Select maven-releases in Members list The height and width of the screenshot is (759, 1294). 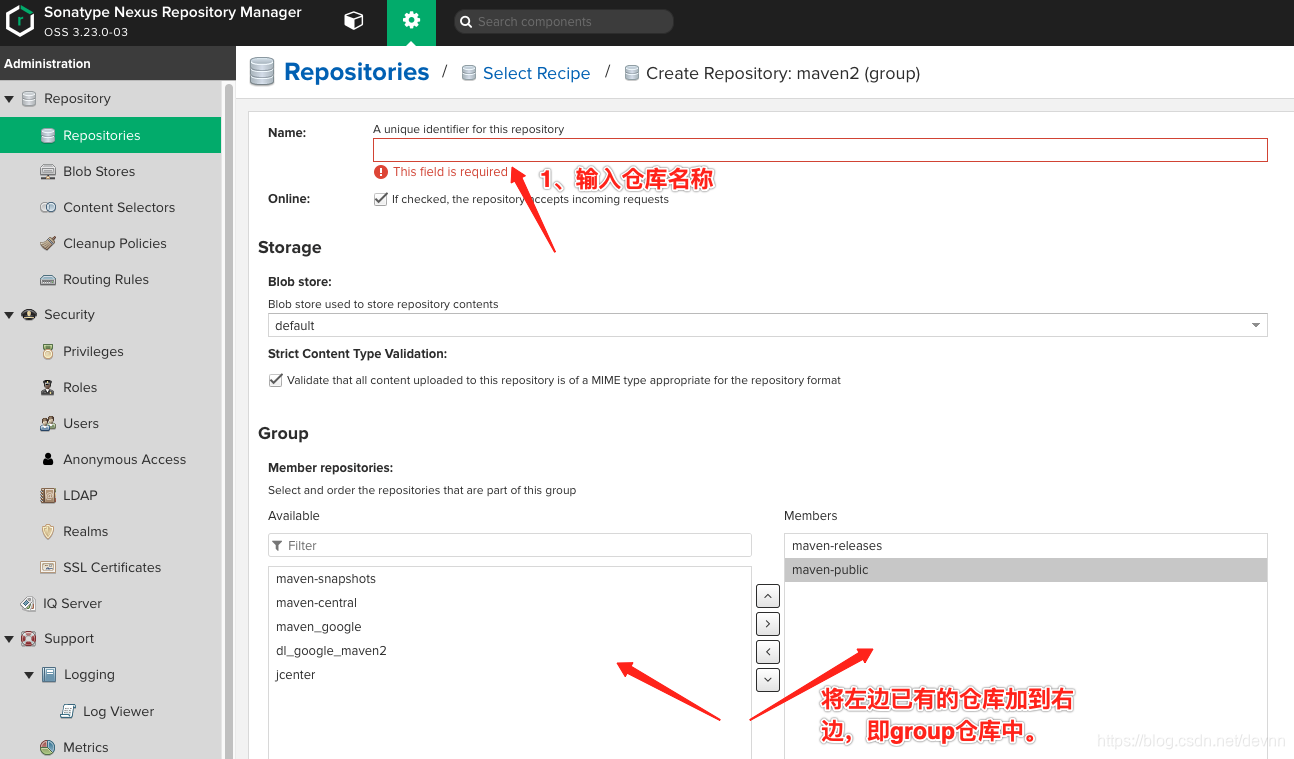[x=1026, y=546]
